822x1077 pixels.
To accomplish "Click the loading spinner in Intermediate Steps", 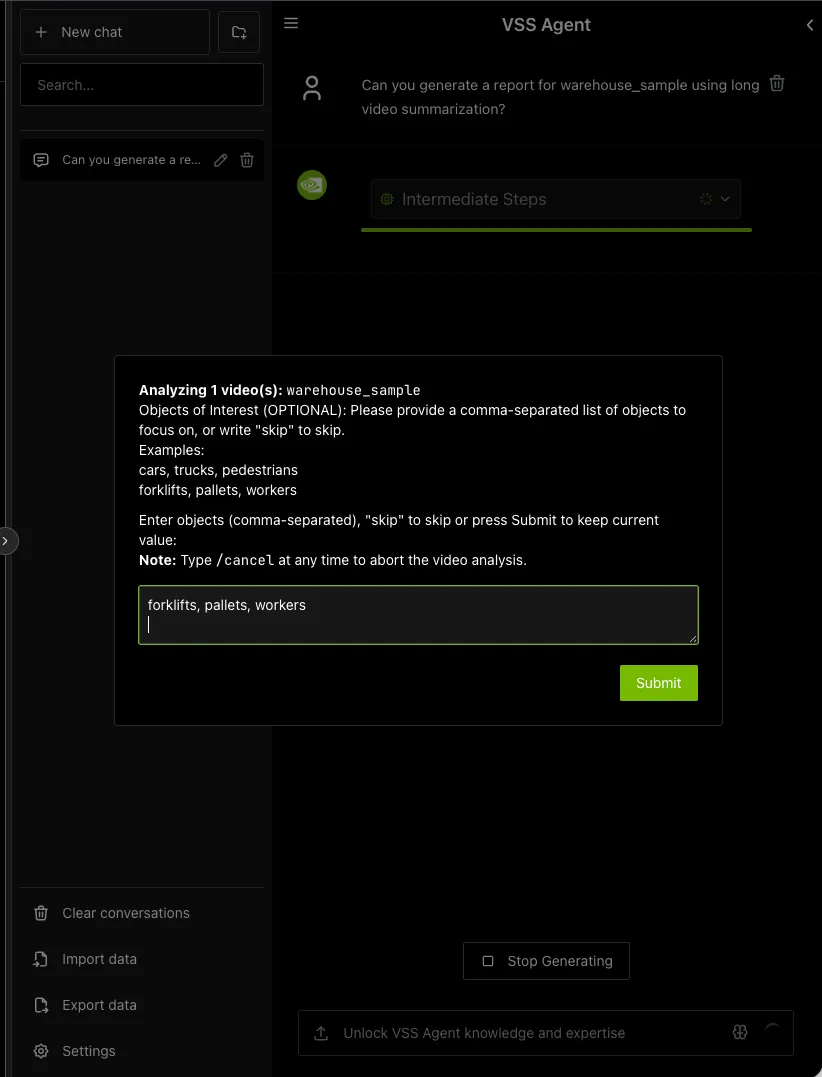I will point(705,199).
